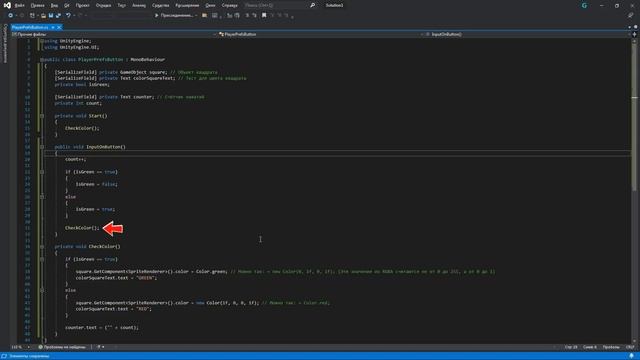Collapse the CheckColor() method fold

[42, 247]
